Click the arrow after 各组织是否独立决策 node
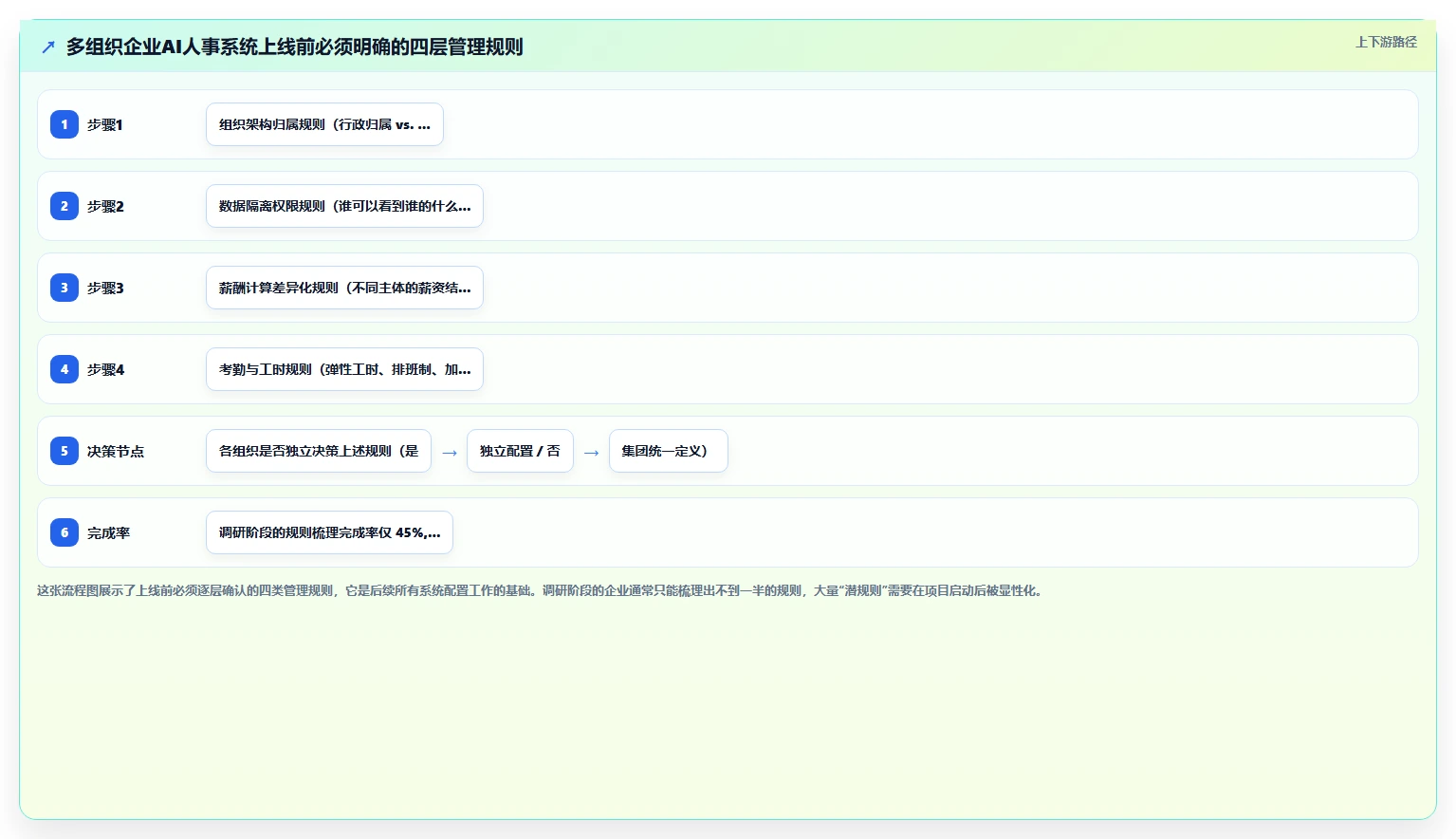Viewport: 1456px width, 839px height. pos(450,453)
